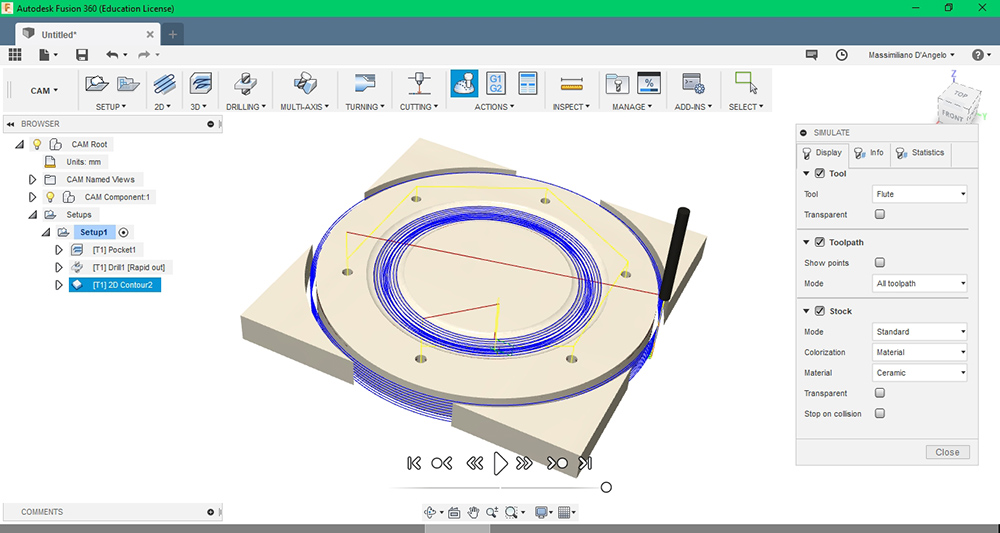
Task: Open the ACTIONS menu
Action: (x=494, y=107)
